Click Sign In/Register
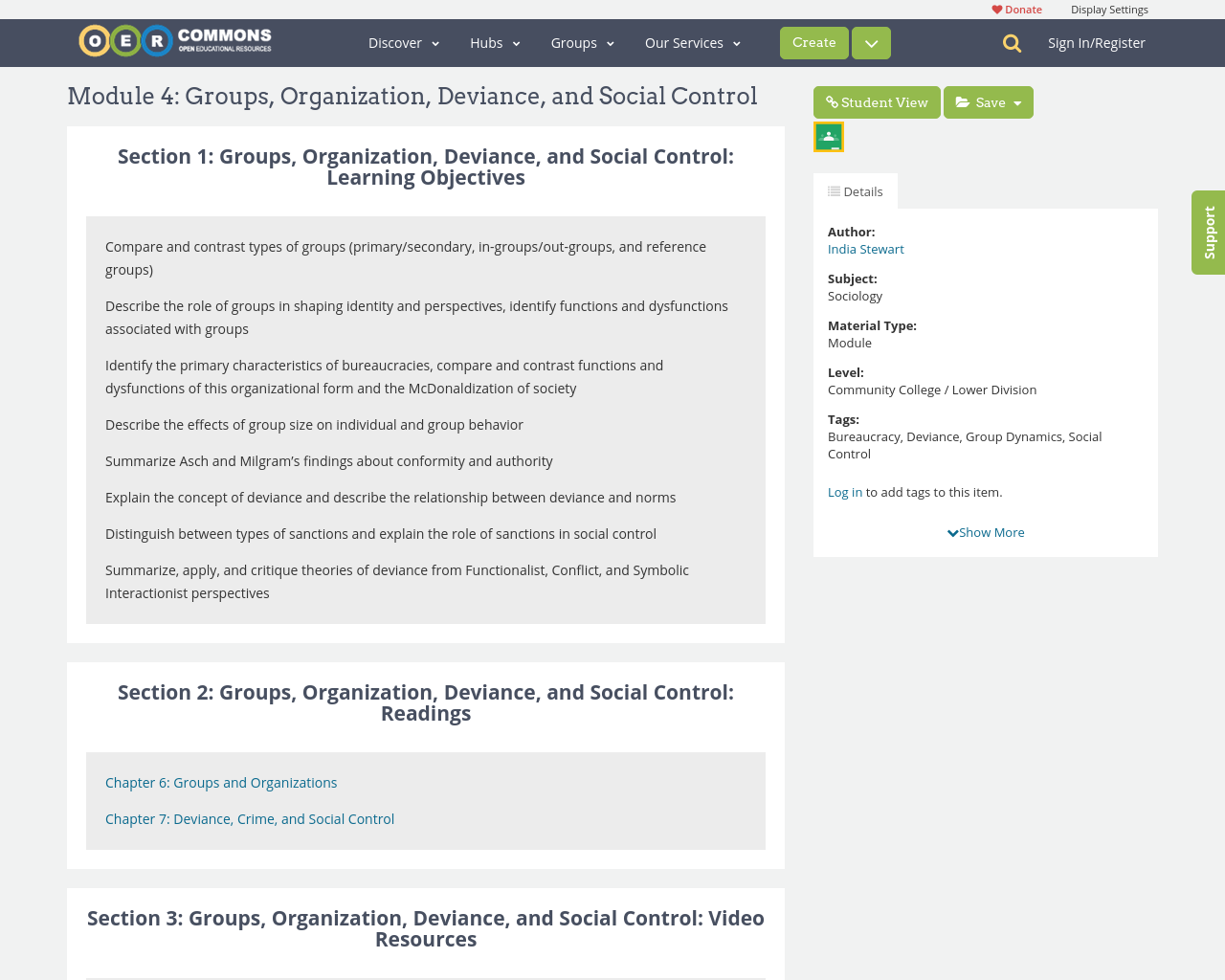 pos(1097,41)
